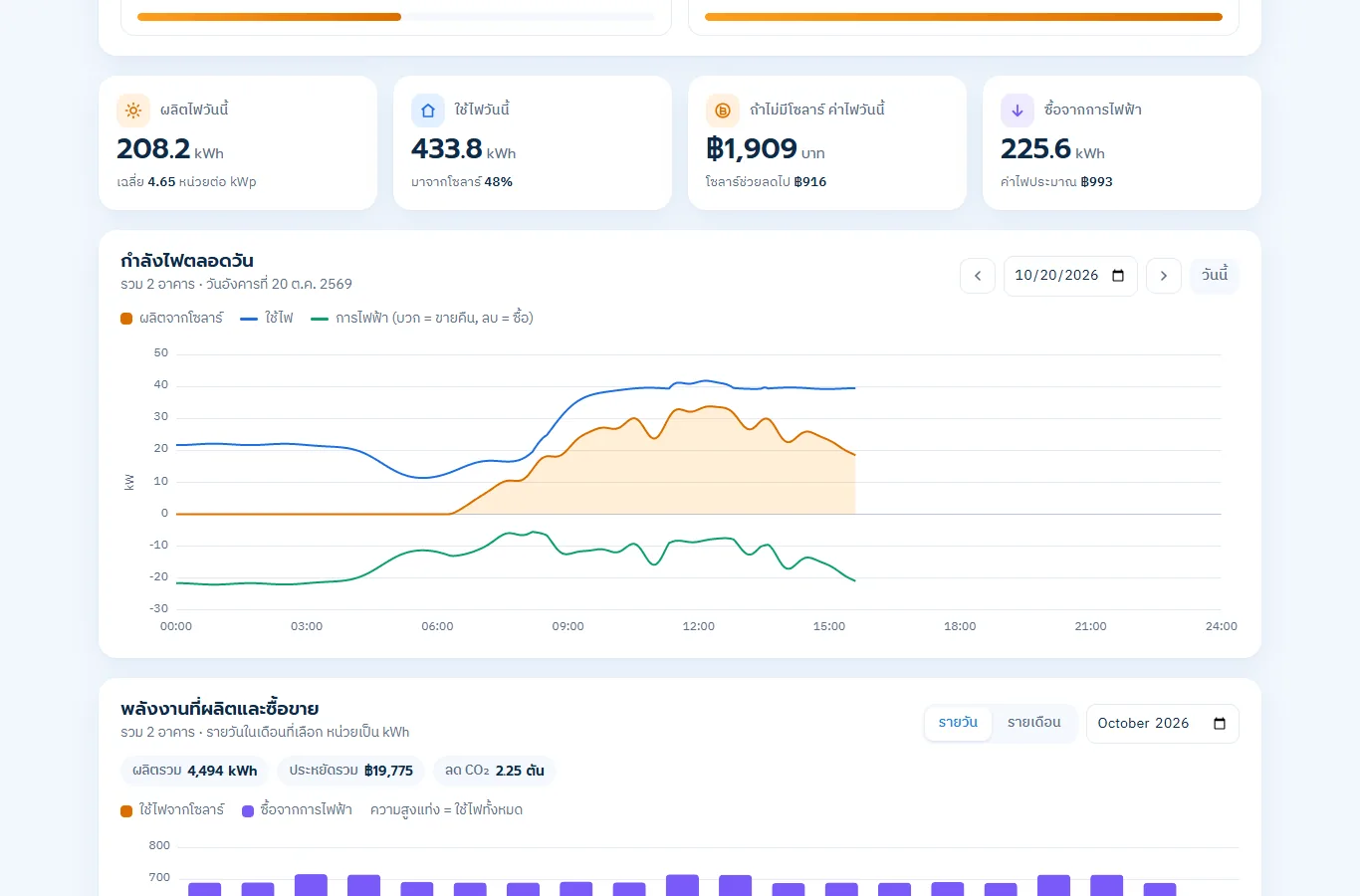Click the ลด CO₂ 2.25 ตัน chip
Screen dimensions: 1360x896
coord(495,771)
